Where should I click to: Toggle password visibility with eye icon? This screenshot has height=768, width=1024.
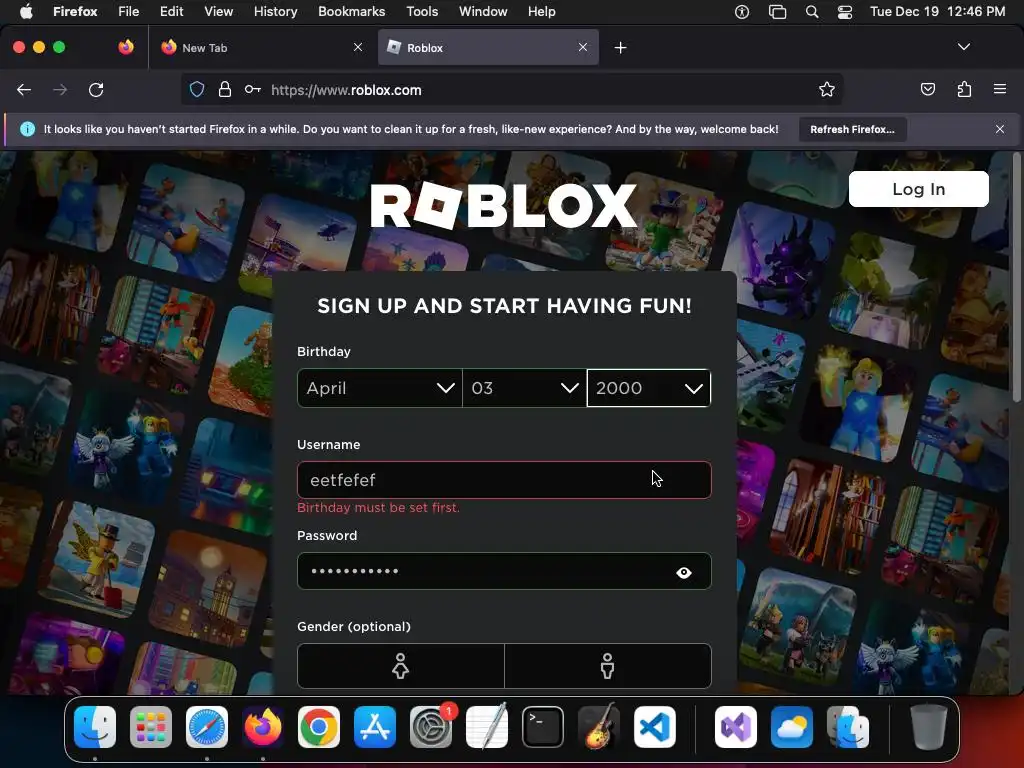(684, 573)
